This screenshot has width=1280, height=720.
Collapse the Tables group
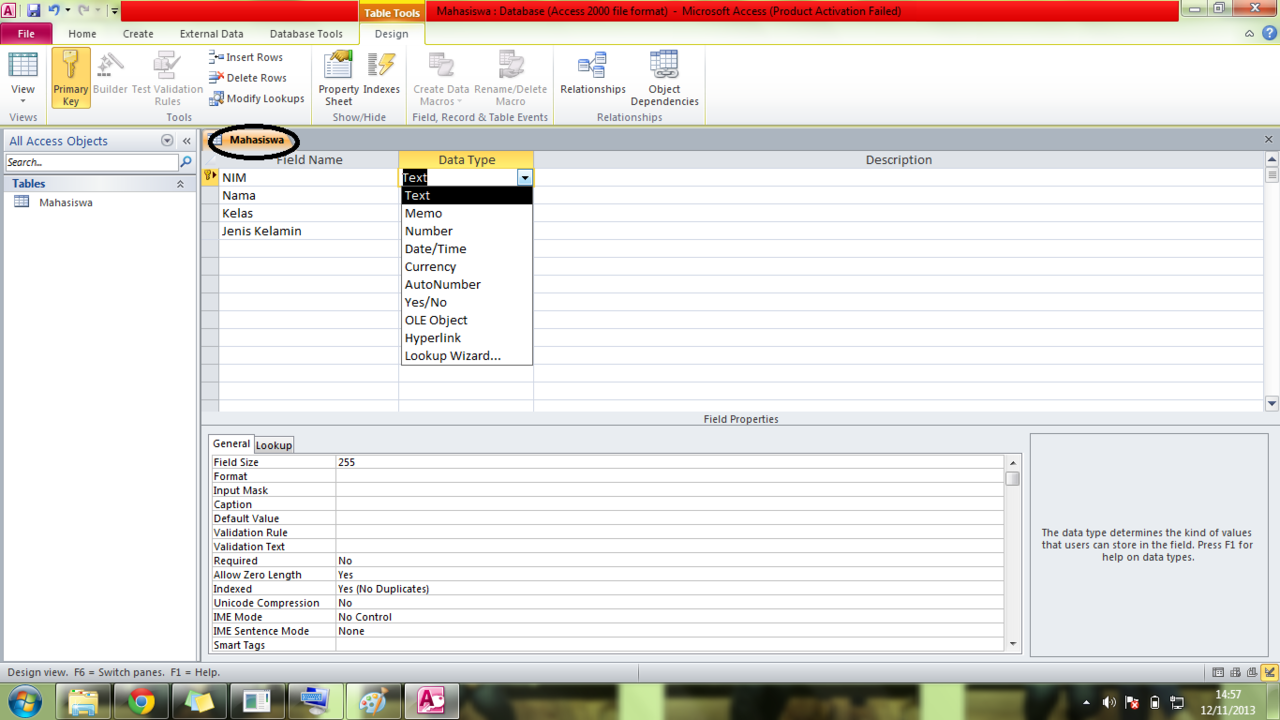(180, 184)
